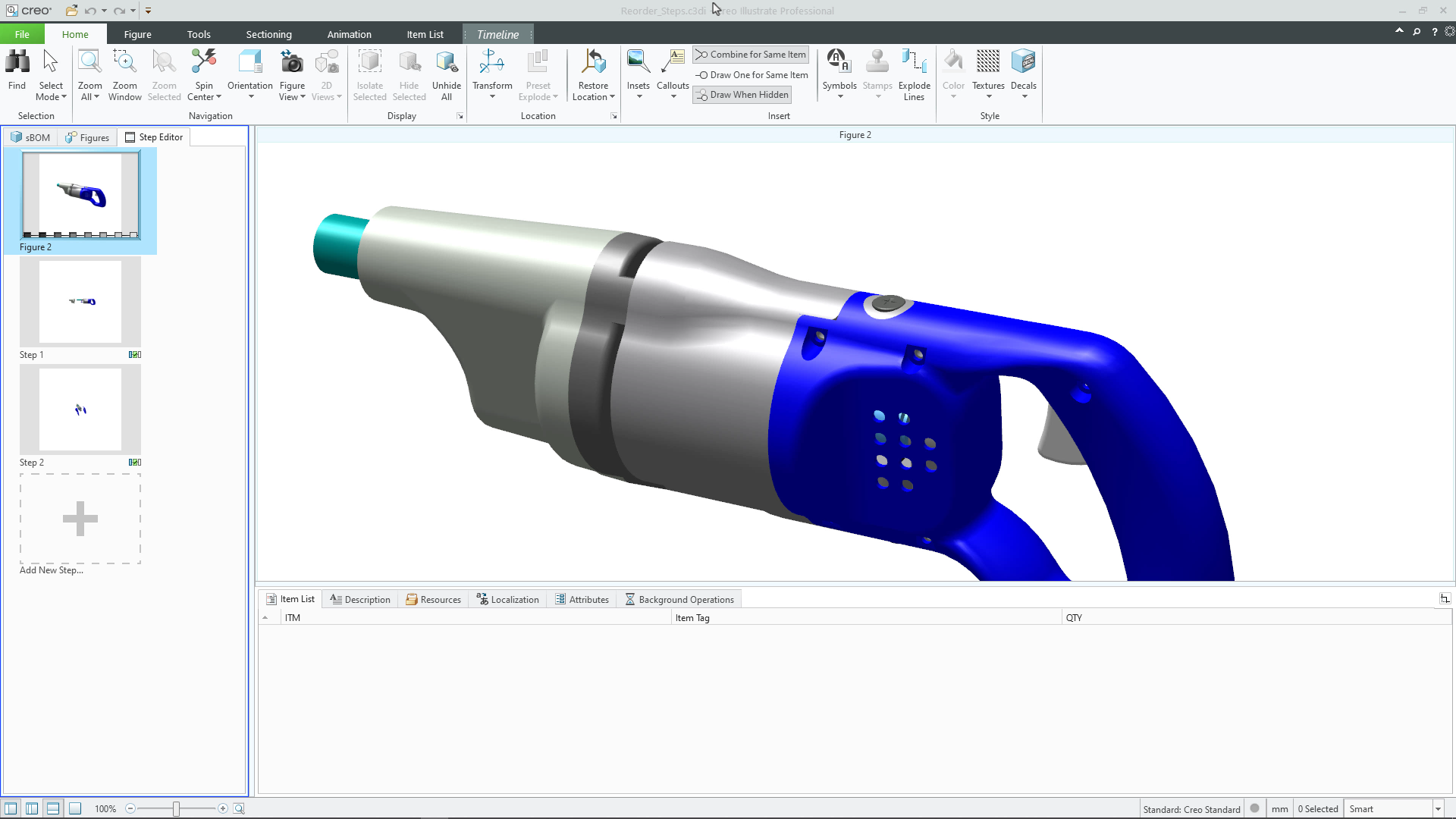Click the Insets icon
Screen dimensions: 1456x819
(639, 62)
